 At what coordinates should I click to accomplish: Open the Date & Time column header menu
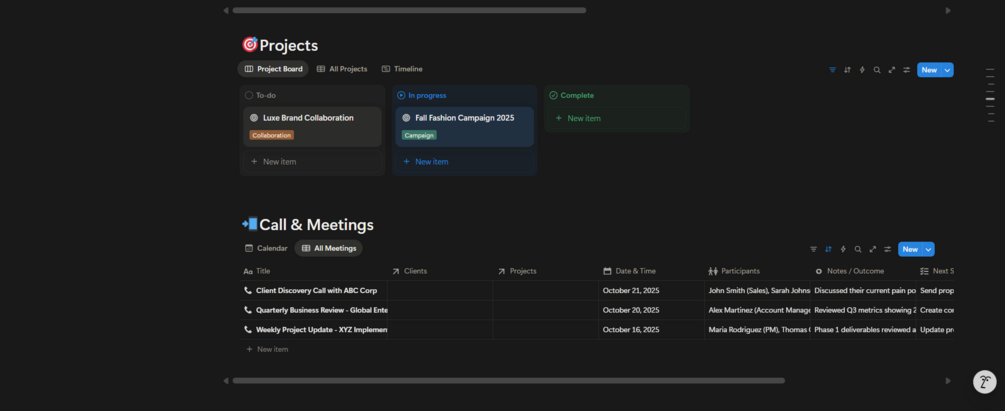[635, 271]
